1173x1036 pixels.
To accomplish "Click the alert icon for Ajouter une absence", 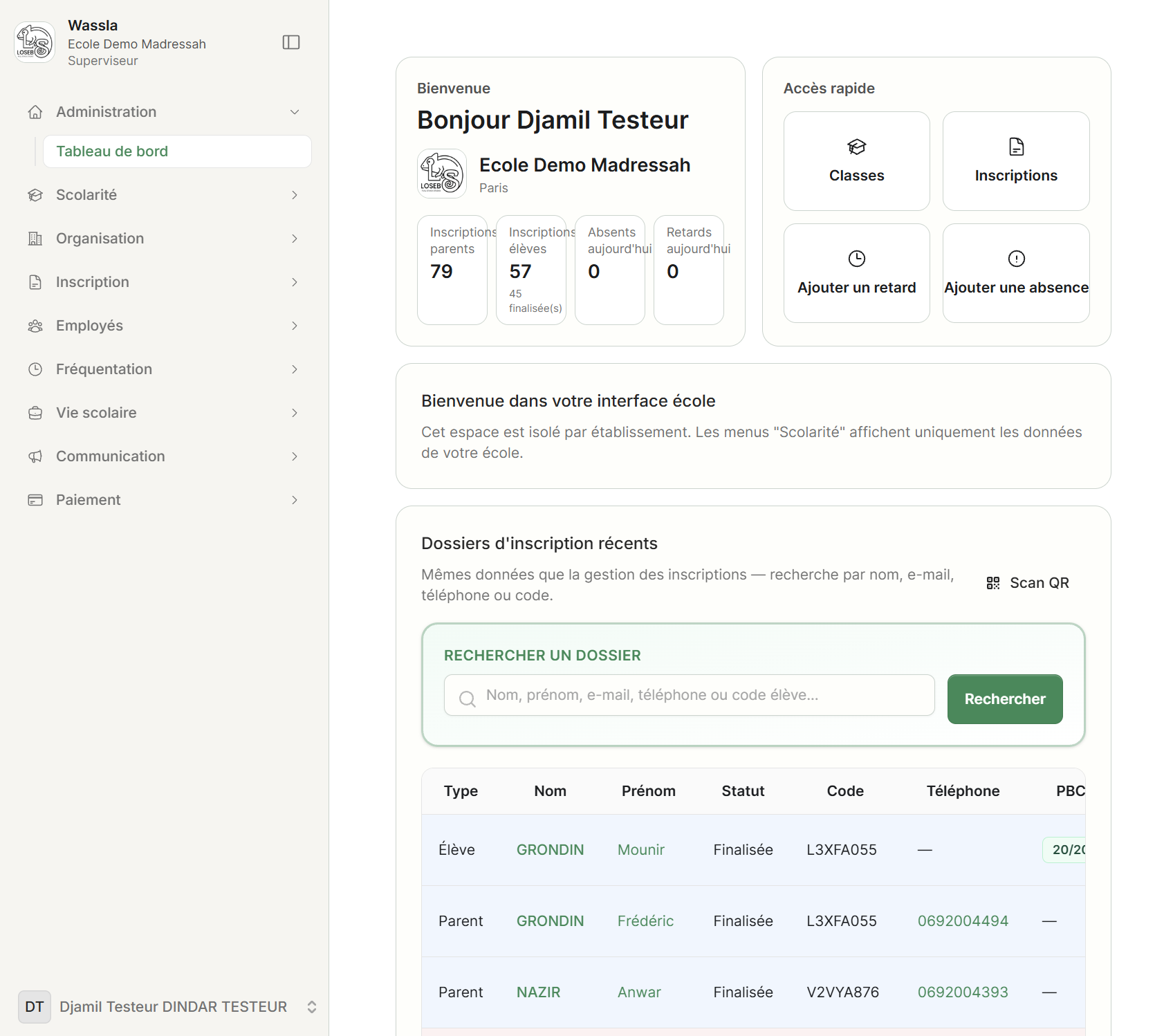I will [x=1017, y=259].
